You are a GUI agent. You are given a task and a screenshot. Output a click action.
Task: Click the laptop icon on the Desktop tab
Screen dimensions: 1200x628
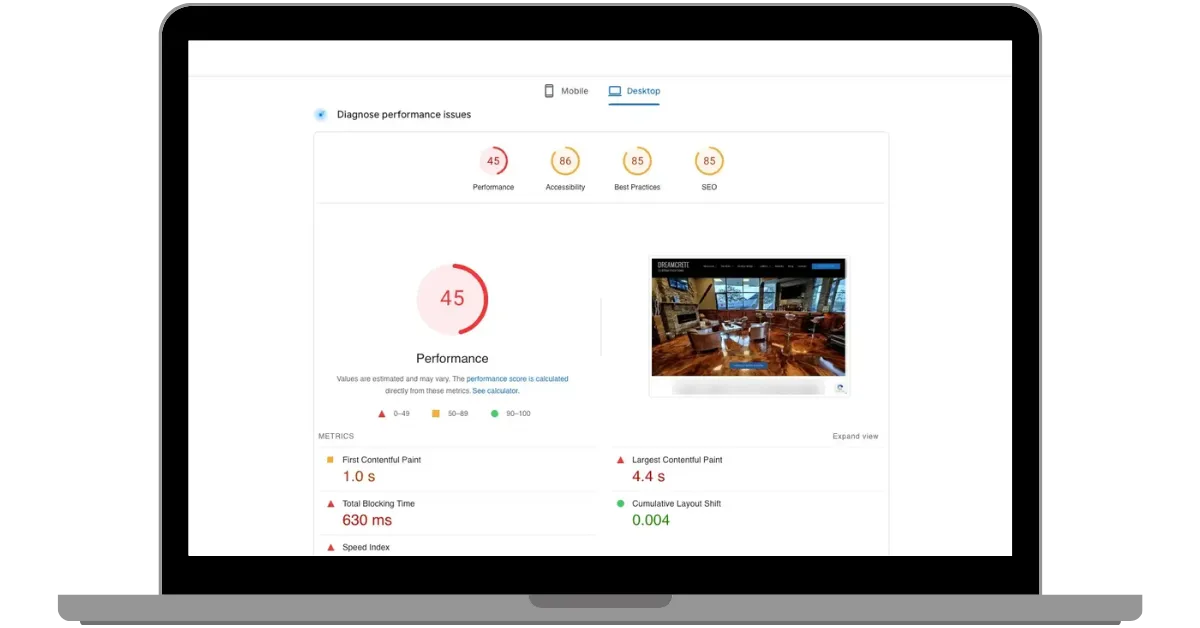tap(615, 91)
